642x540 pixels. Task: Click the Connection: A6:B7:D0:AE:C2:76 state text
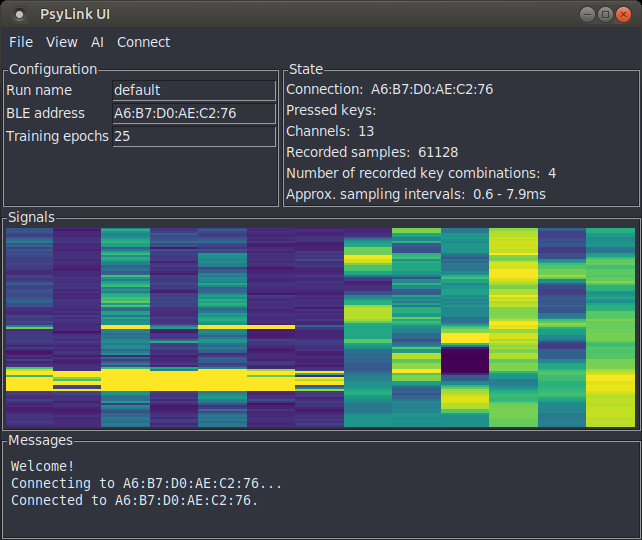tap(389, 89)
